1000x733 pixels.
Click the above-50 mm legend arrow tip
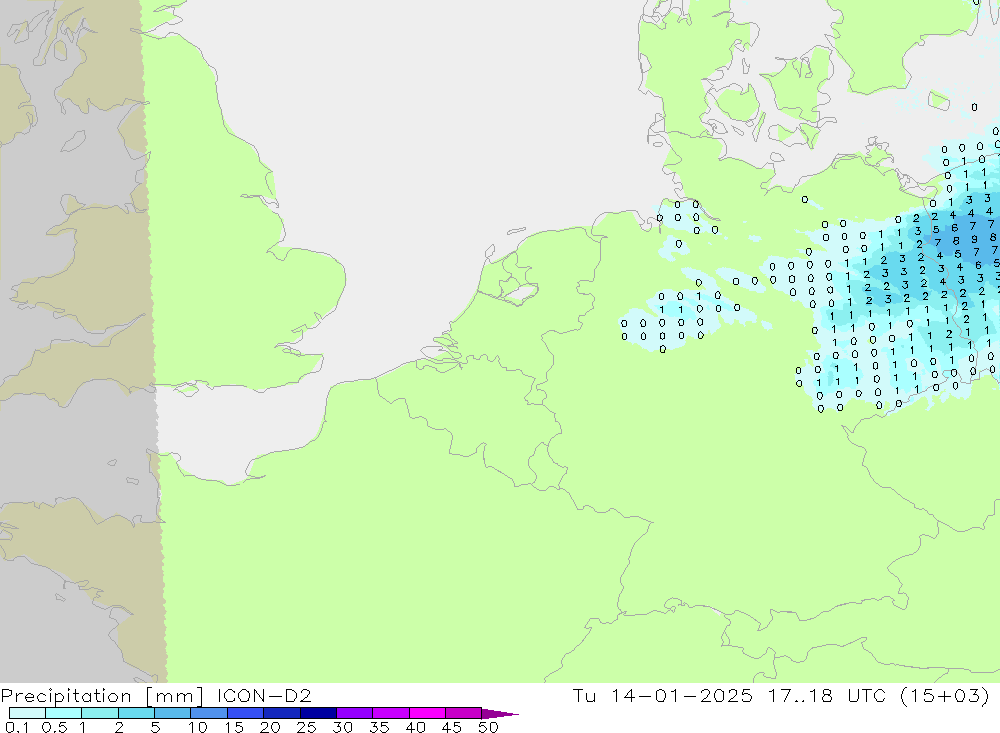[x=500, y=714]
